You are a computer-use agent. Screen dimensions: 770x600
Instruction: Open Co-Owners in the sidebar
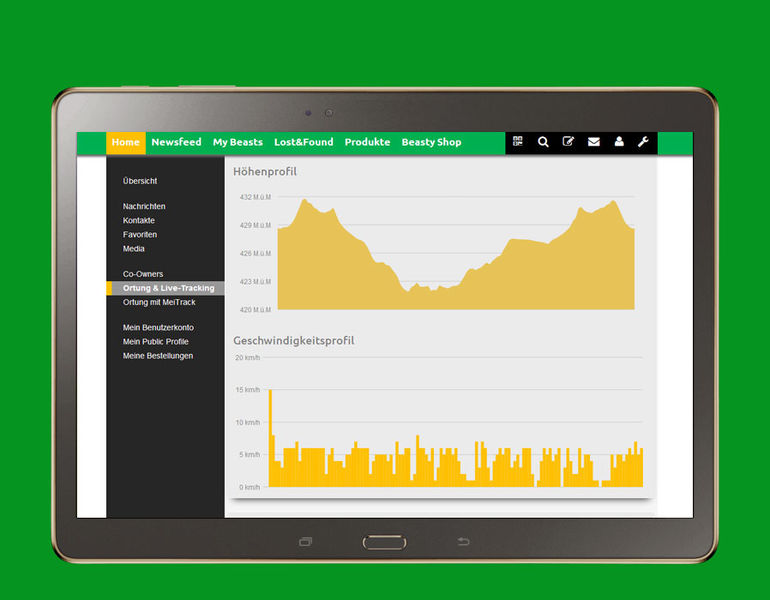point(143,274)
